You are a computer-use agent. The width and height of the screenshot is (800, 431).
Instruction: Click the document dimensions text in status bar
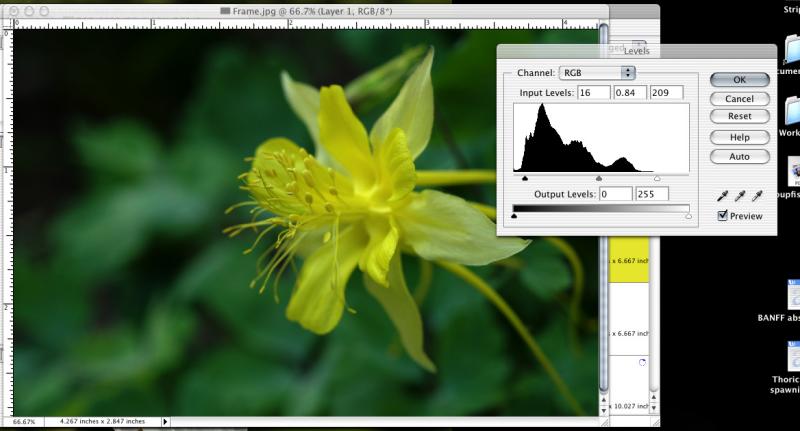point(102,421)
